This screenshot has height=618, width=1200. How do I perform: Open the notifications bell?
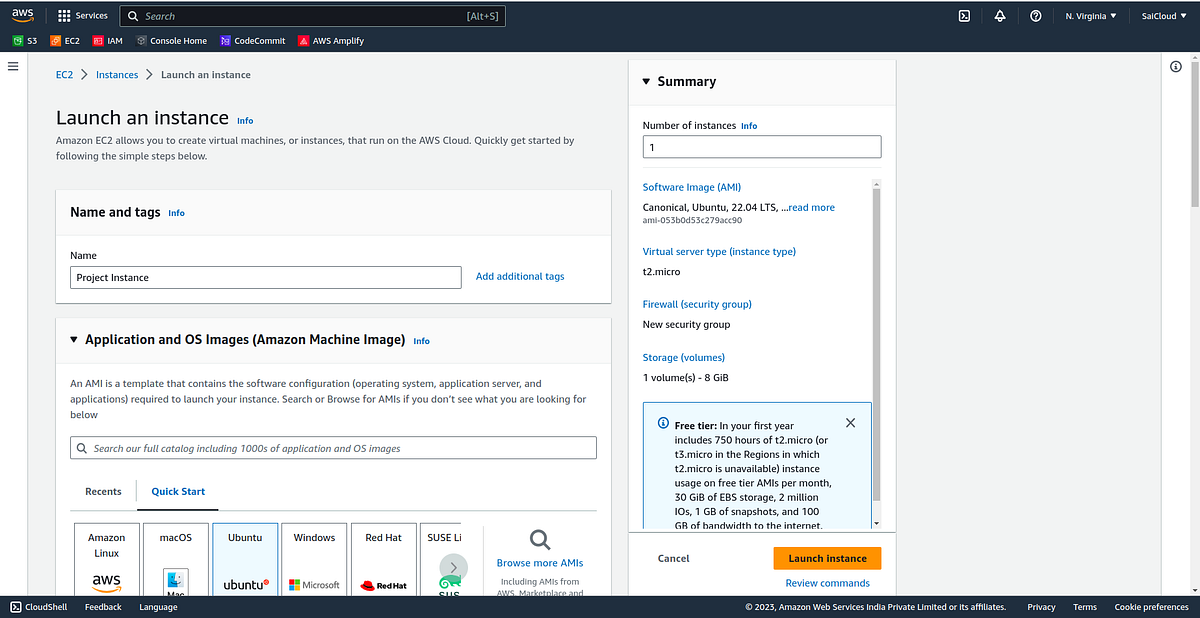[x=999, y=15]
